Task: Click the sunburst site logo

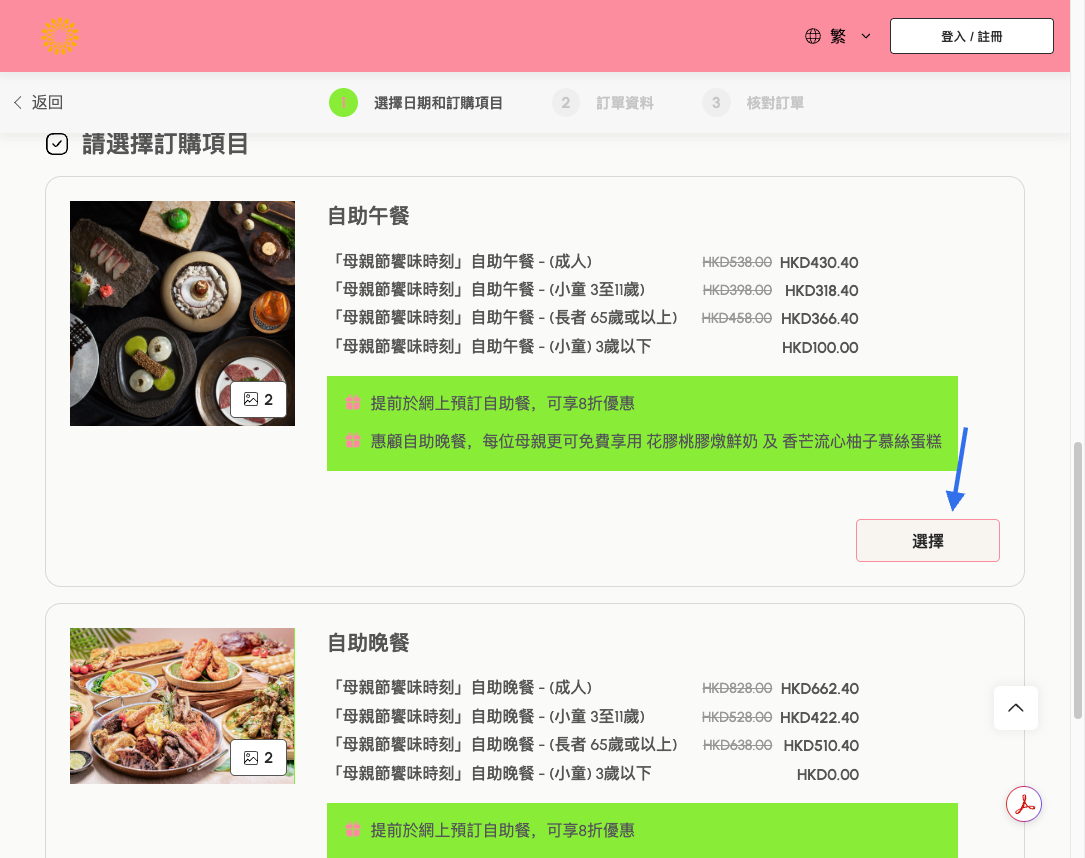Action: pos(60,36)
